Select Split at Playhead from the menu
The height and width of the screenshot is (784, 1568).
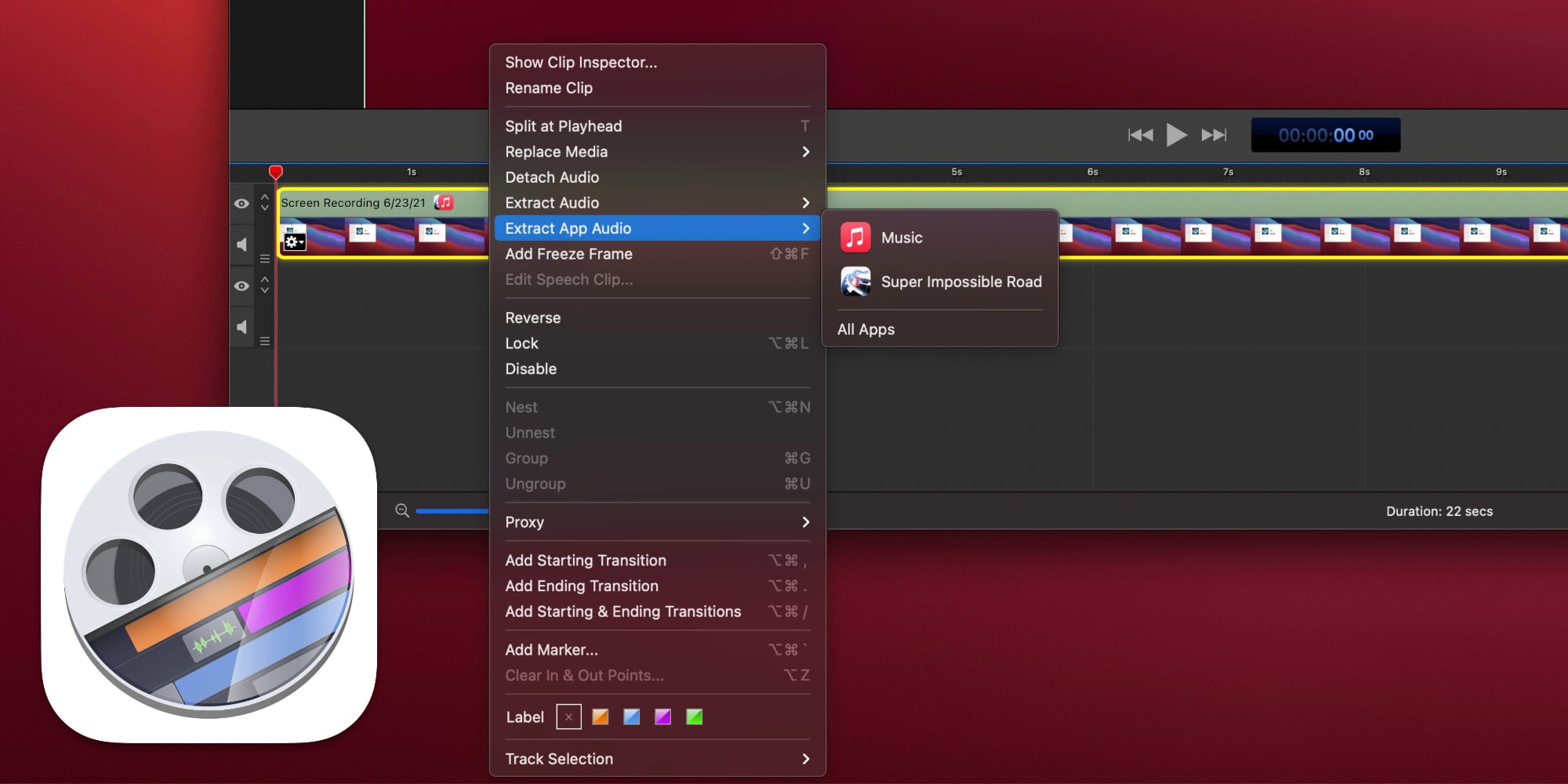pos(564,125)
